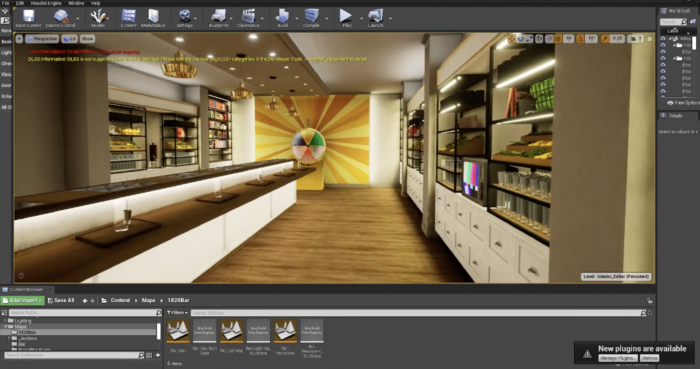Click the Content Browser lock icon
The image size is (700, 369).
650,301
